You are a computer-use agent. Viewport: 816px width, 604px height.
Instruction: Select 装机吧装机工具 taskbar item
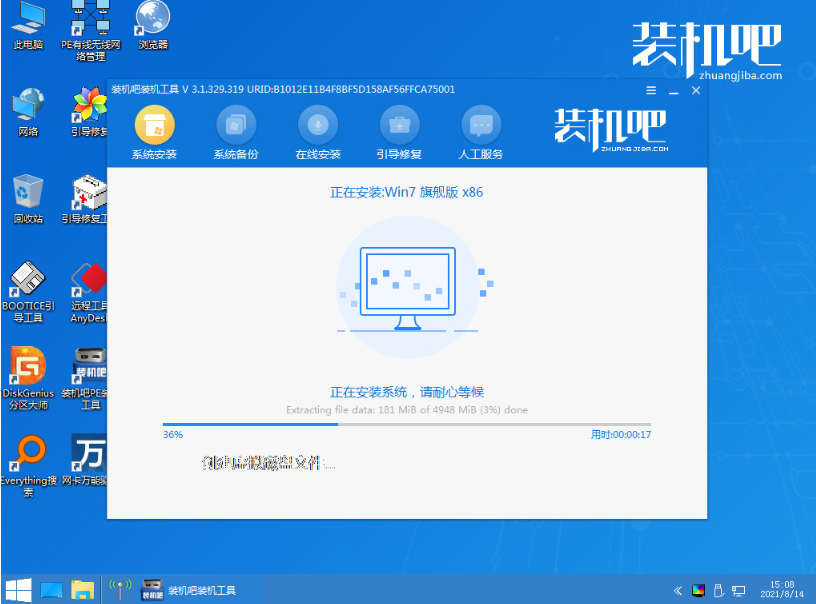190,589
